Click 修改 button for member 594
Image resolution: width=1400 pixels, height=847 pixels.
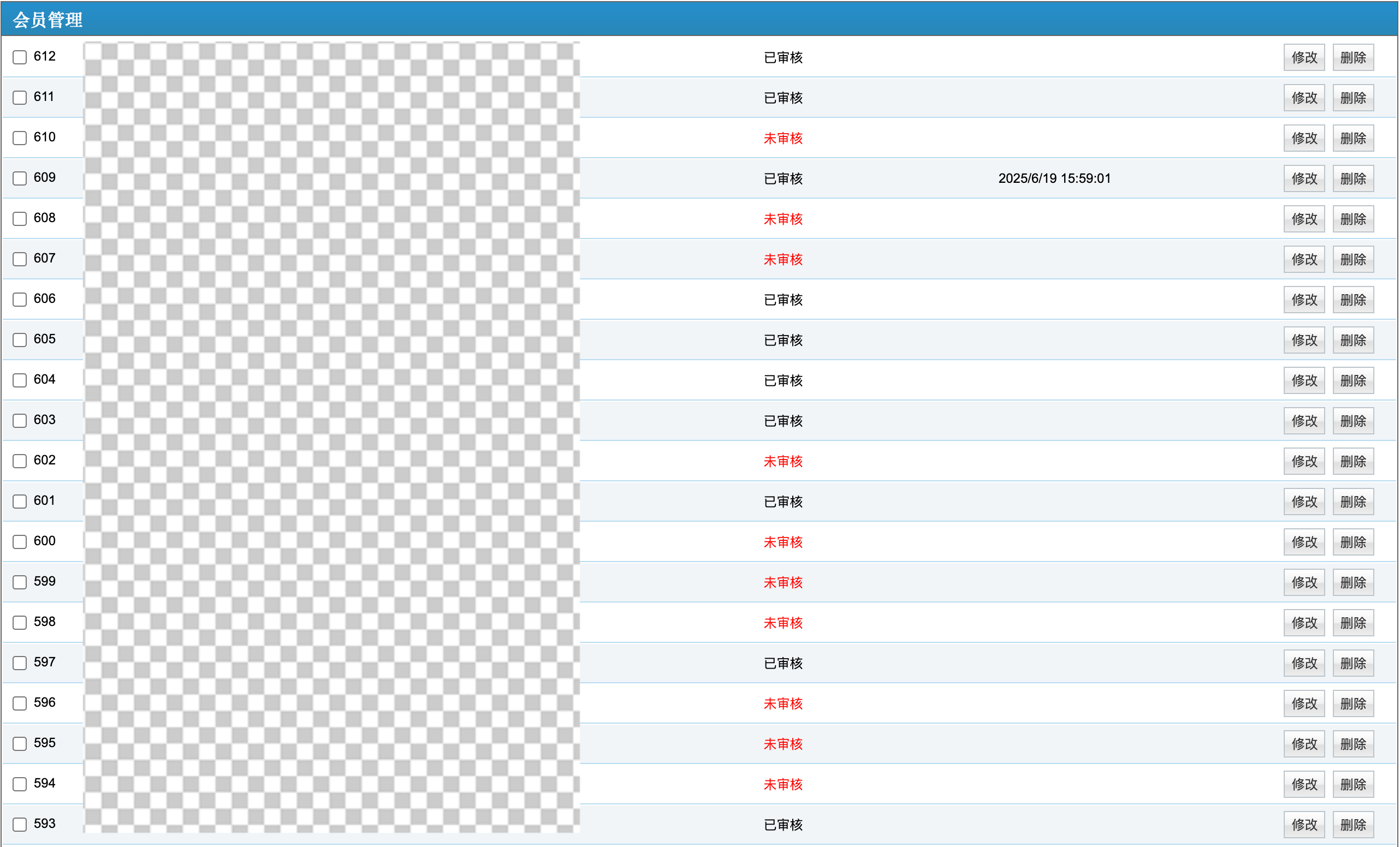tap(1303, 784)
